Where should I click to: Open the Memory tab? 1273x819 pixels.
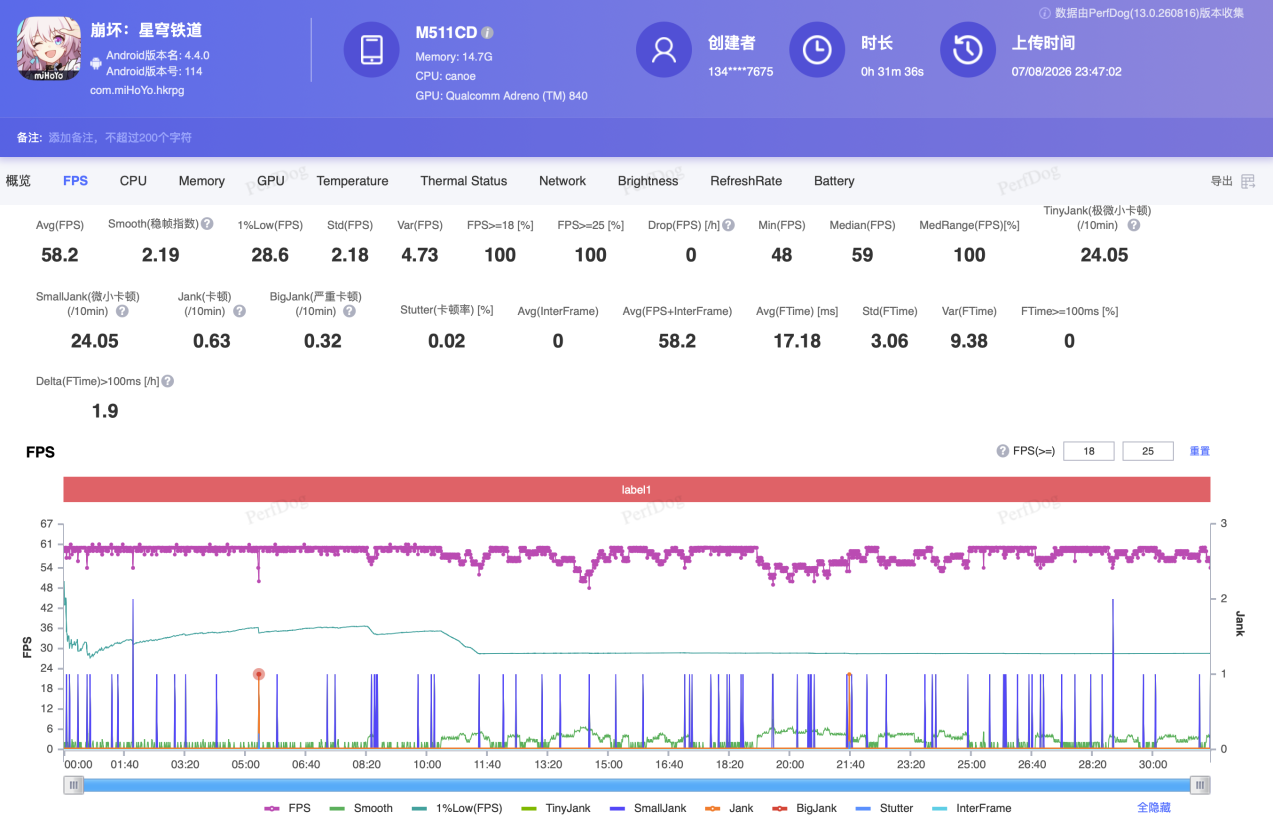point(202,181)
